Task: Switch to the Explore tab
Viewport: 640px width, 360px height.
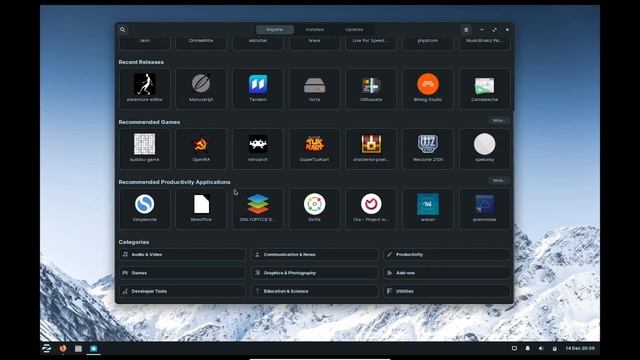Action: 275,29
